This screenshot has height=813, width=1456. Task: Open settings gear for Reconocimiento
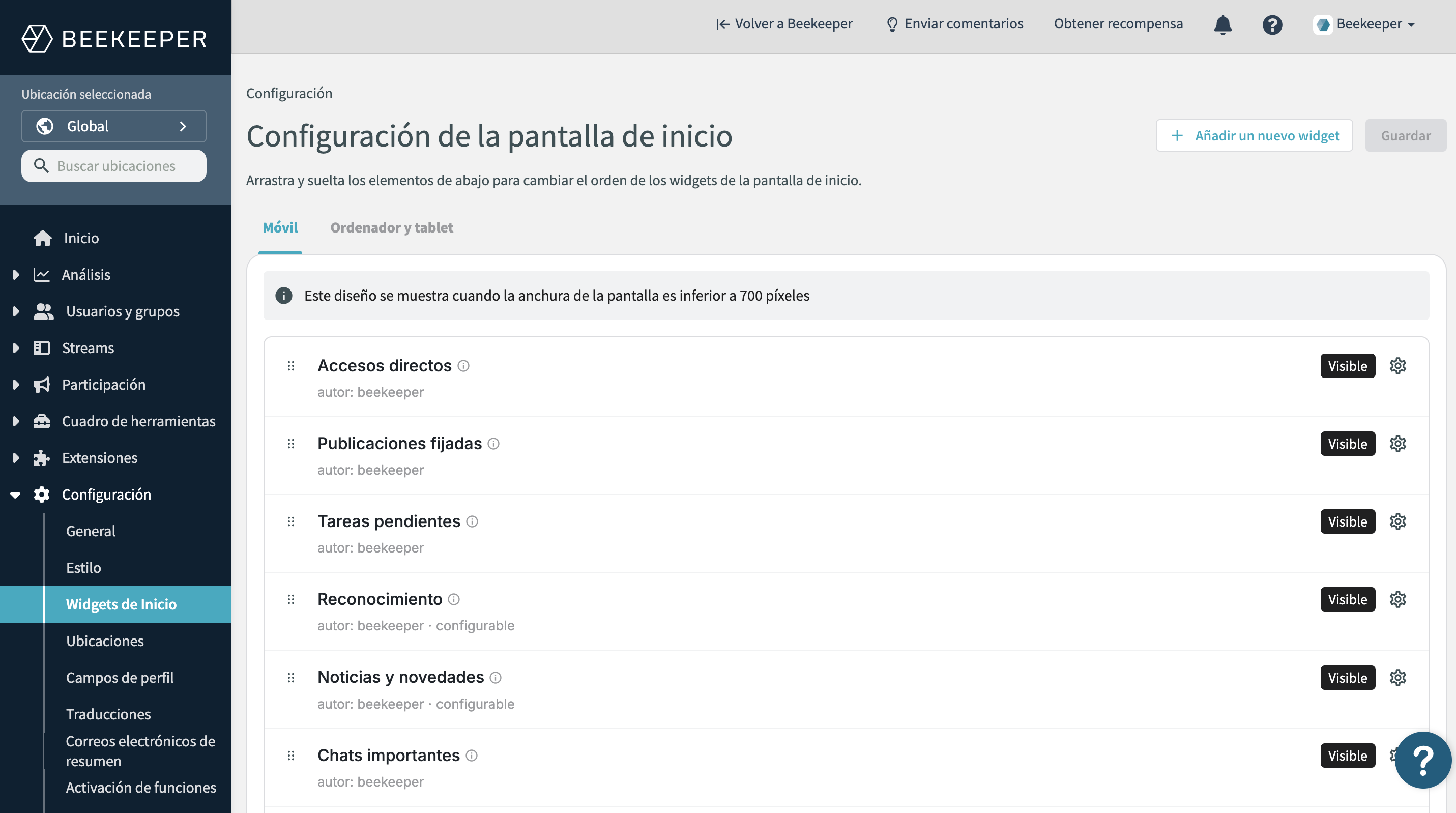point(1398,599)
